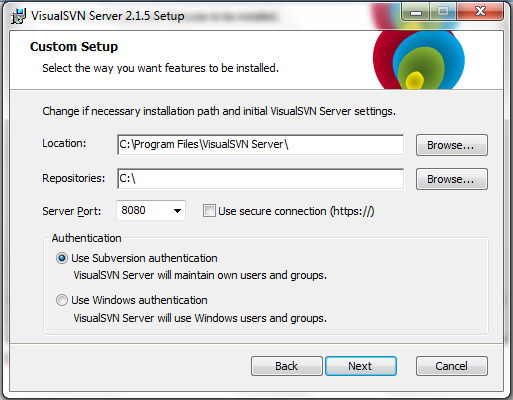513x400 pixels.
Task: Click the 'Location:' label
Action: 64,143
